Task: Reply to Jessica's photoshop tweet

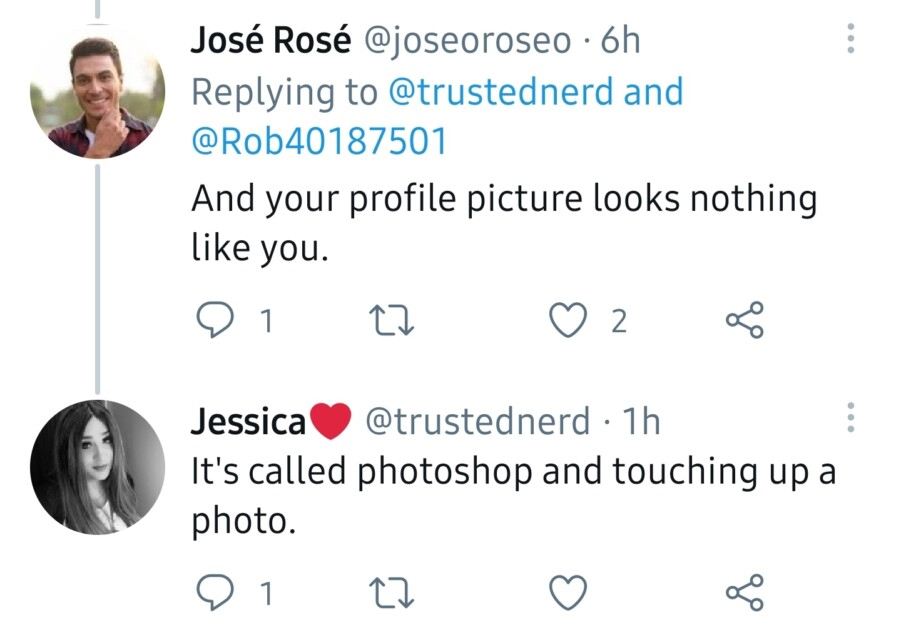Action: [215, 592]
